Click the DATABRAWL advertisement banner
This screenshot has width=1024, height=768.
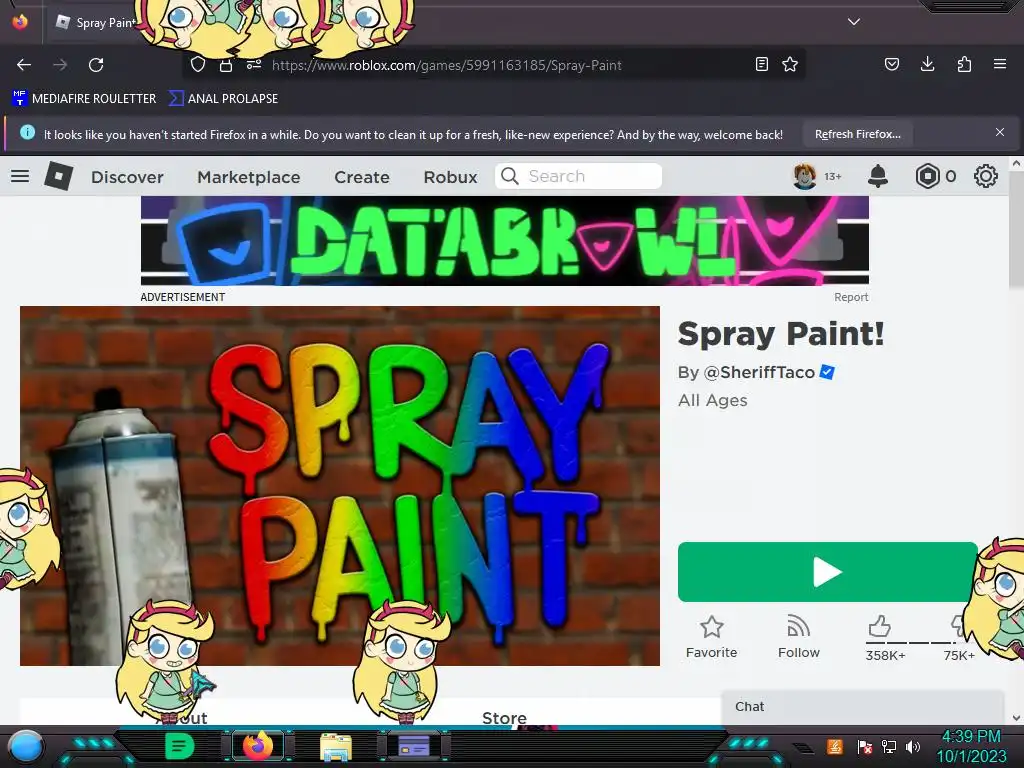click(505, 241)
